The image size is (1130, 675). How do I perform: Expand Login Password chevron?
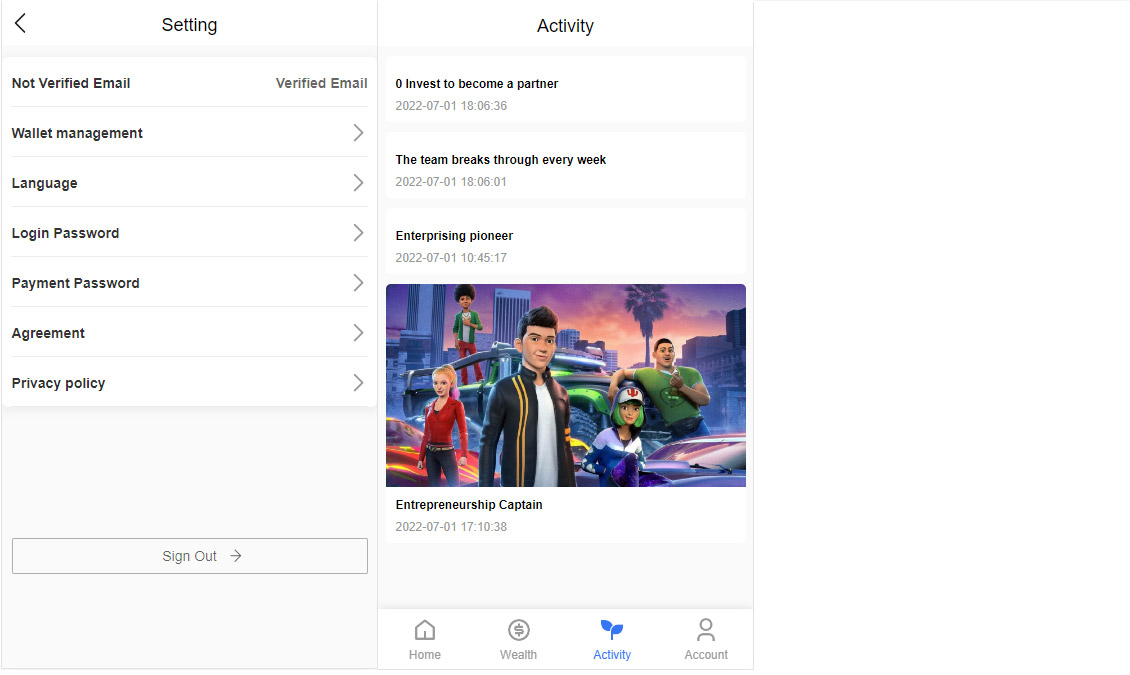[358, 233]
